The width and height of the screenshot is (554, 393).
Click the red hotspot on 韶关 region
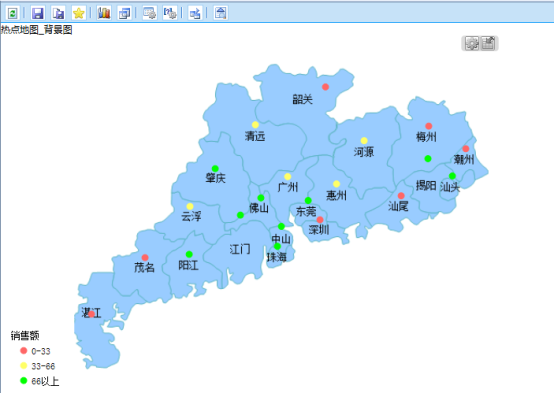click(325, 87)
